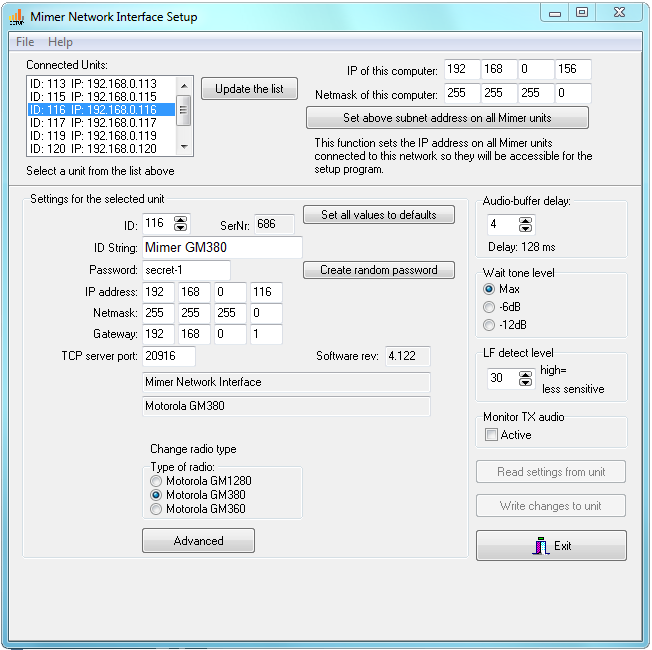Select unit ID: 120 in the list
652x650 pixels.
(x=101, y=148)
